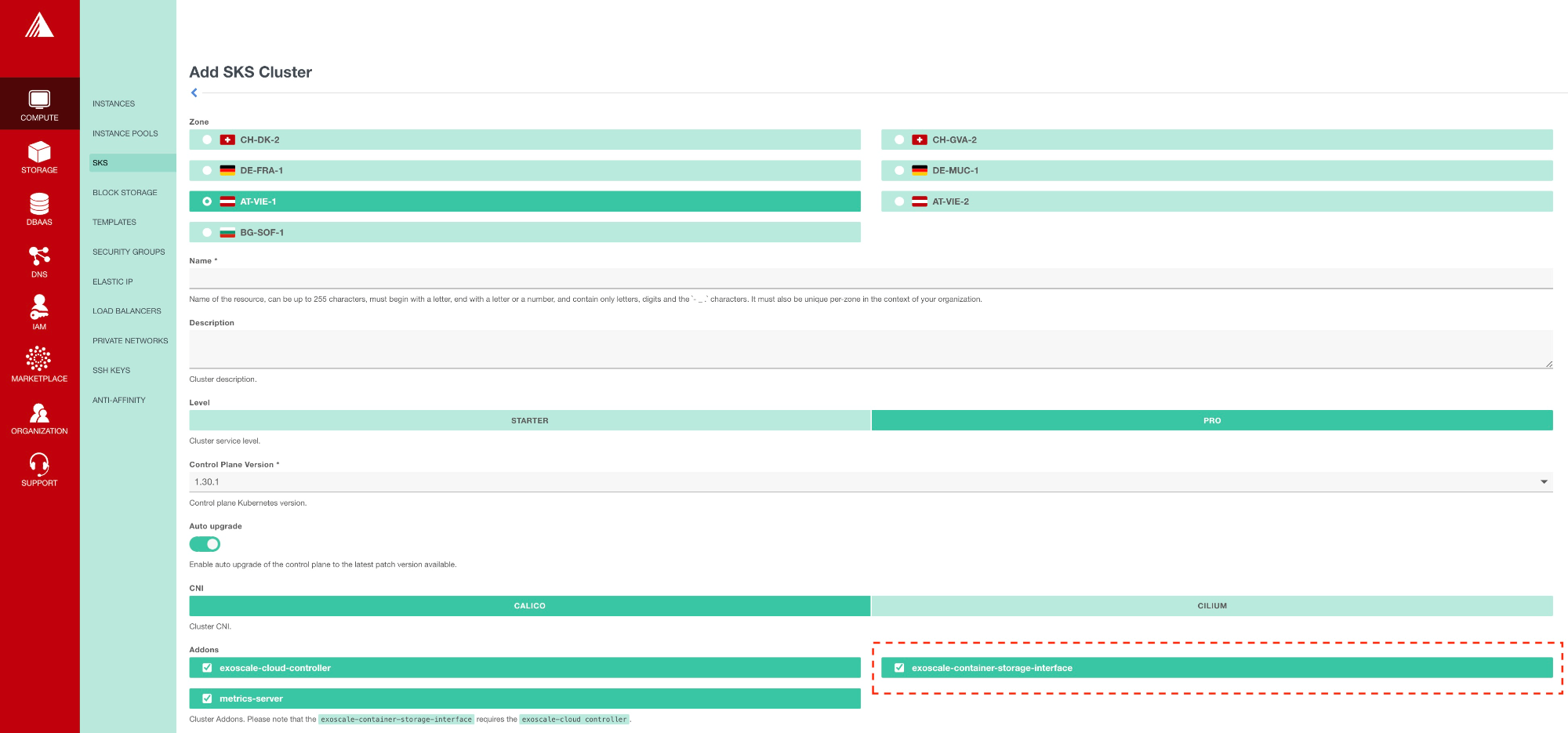The height and width of the screenshot is (733, 1568).
Task: Open the DBaaS database icon
Action: pyautogui.click(x=39, y=204)
